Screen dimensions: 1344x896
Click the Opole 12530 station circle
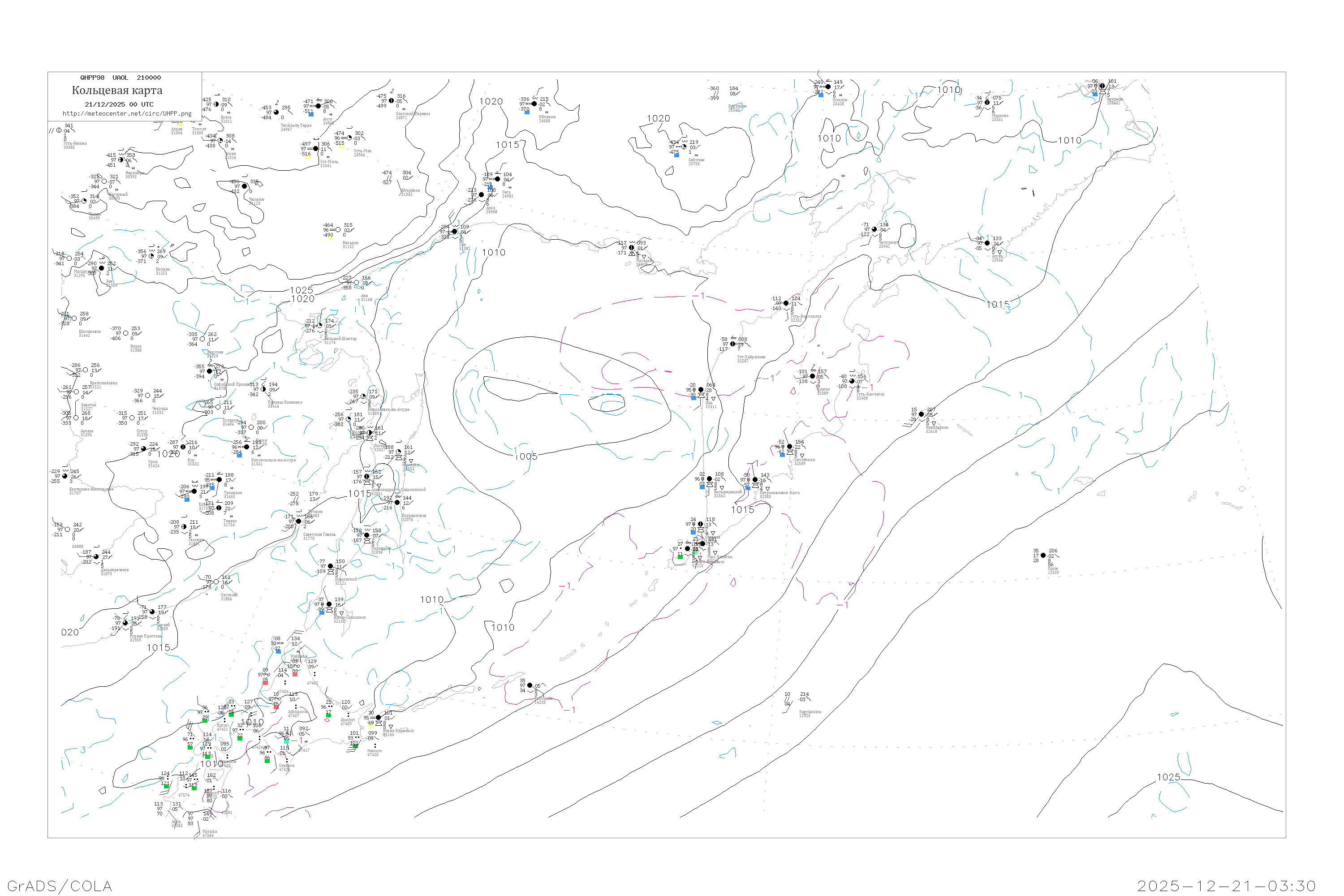pos(1043,556)
